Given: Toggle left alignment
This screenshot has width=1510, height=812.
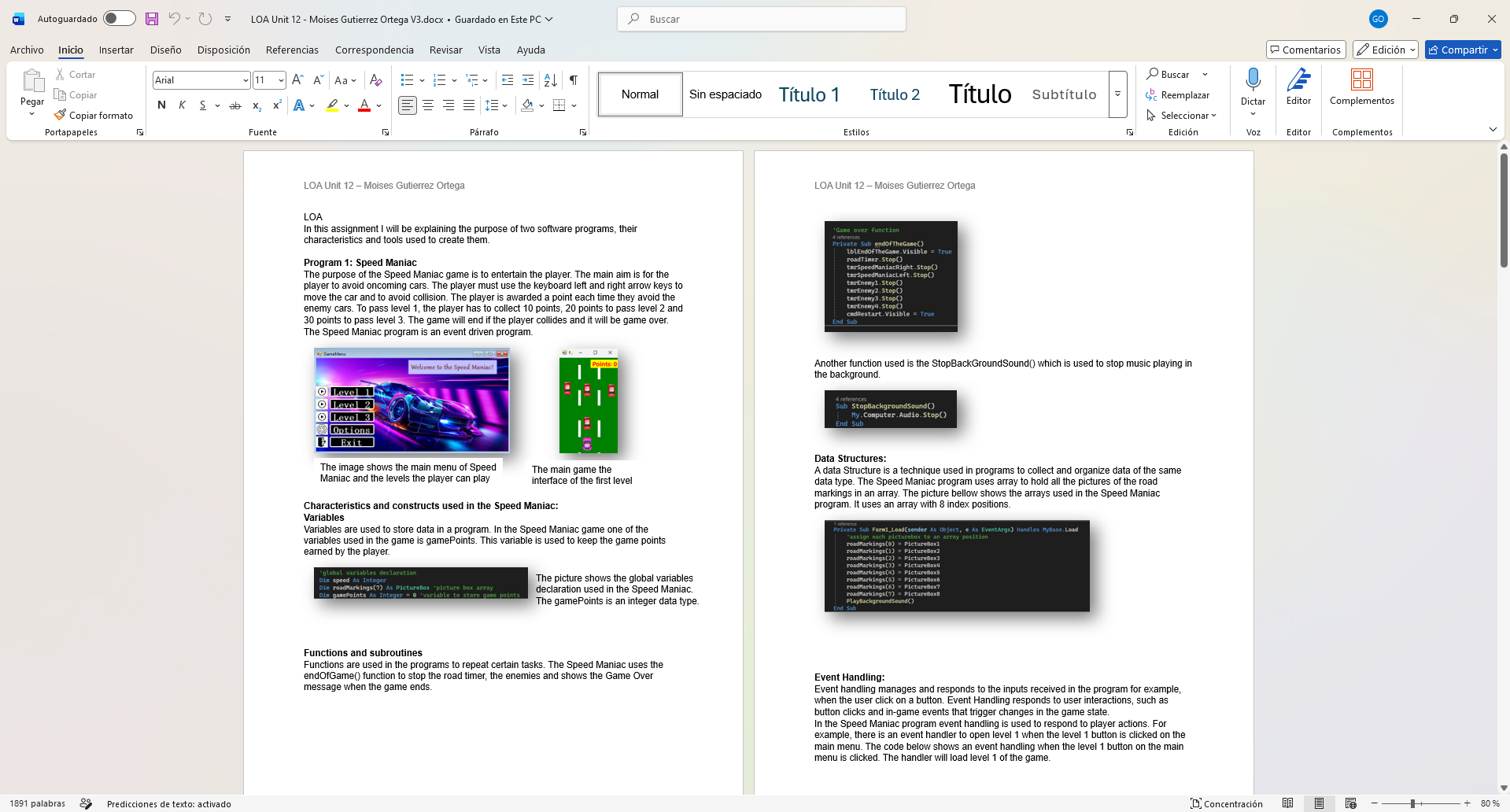Looking at the screenshot, I should coord(407,105).
